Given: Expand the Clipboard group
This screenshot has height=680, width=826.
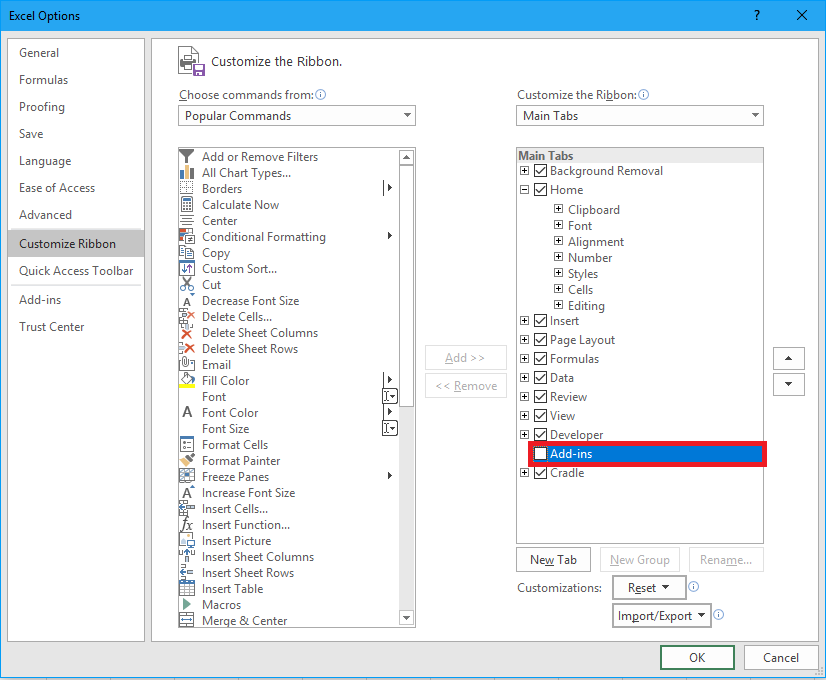Looking at the screenshot, I should (x=558, y=209).
